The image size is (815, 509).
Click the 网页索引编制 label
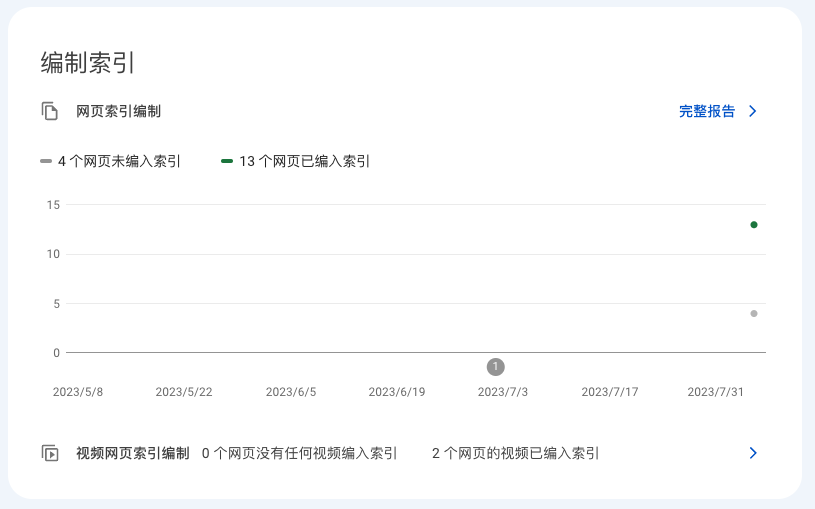coord(118,111)
